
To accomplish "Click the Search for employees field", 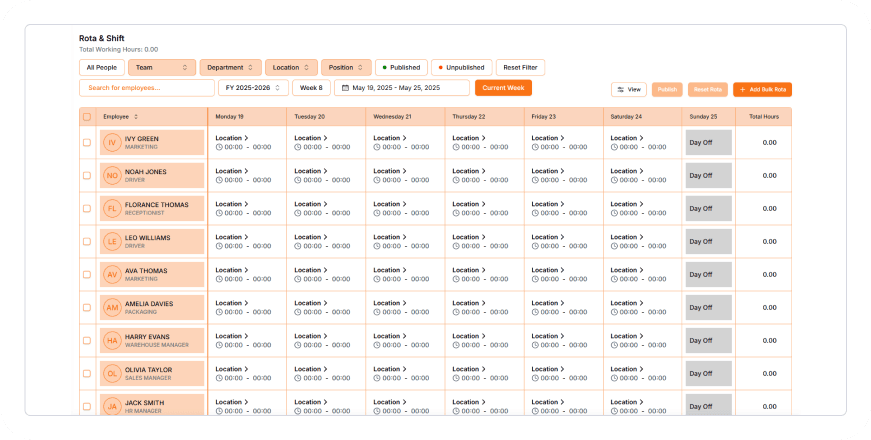I will pyautogui.click(x=146, y=88).
